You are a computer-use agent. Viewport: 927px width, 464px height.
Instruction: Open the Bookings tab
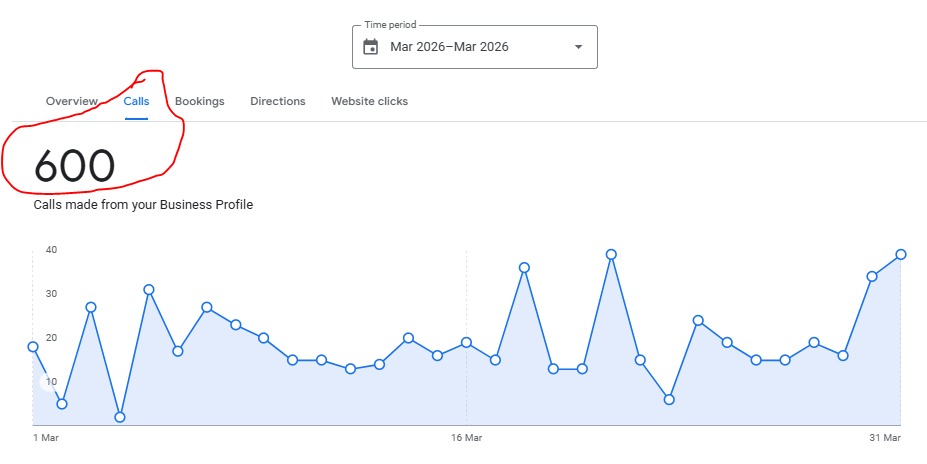click(200, 101)
